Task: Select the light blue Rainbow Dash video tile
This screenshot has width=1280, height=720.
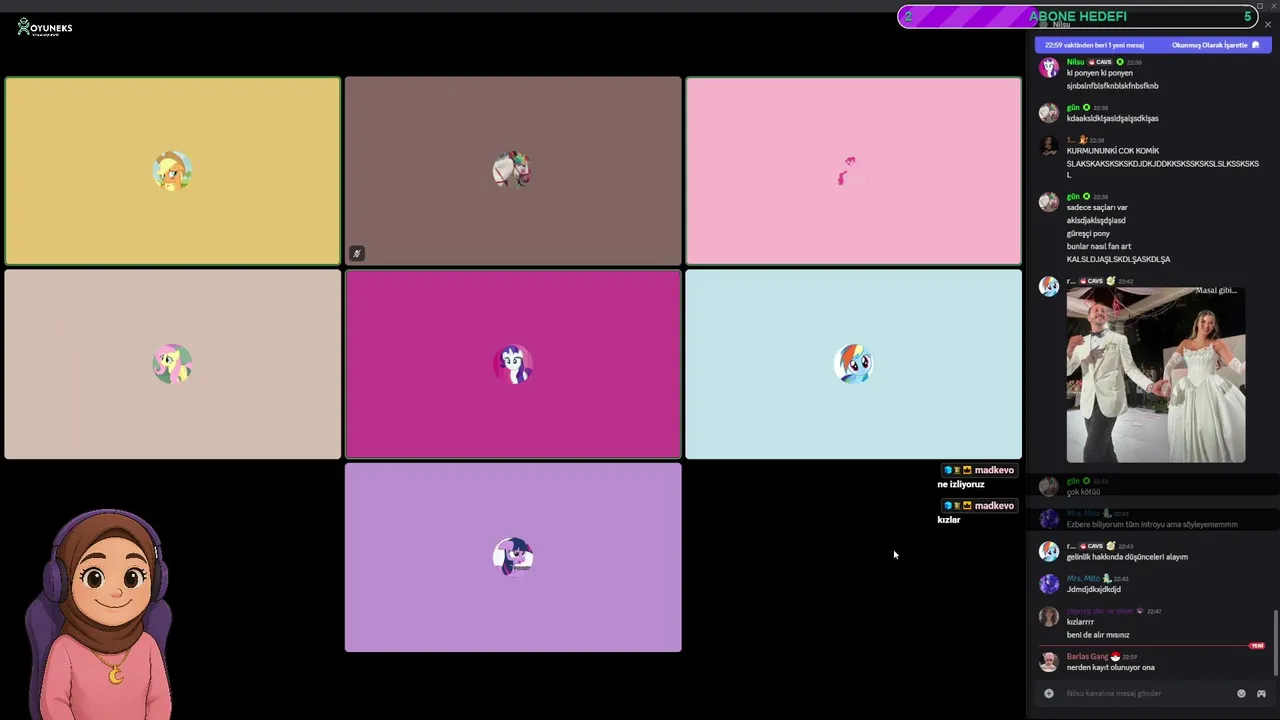Action: click(853, 364)
